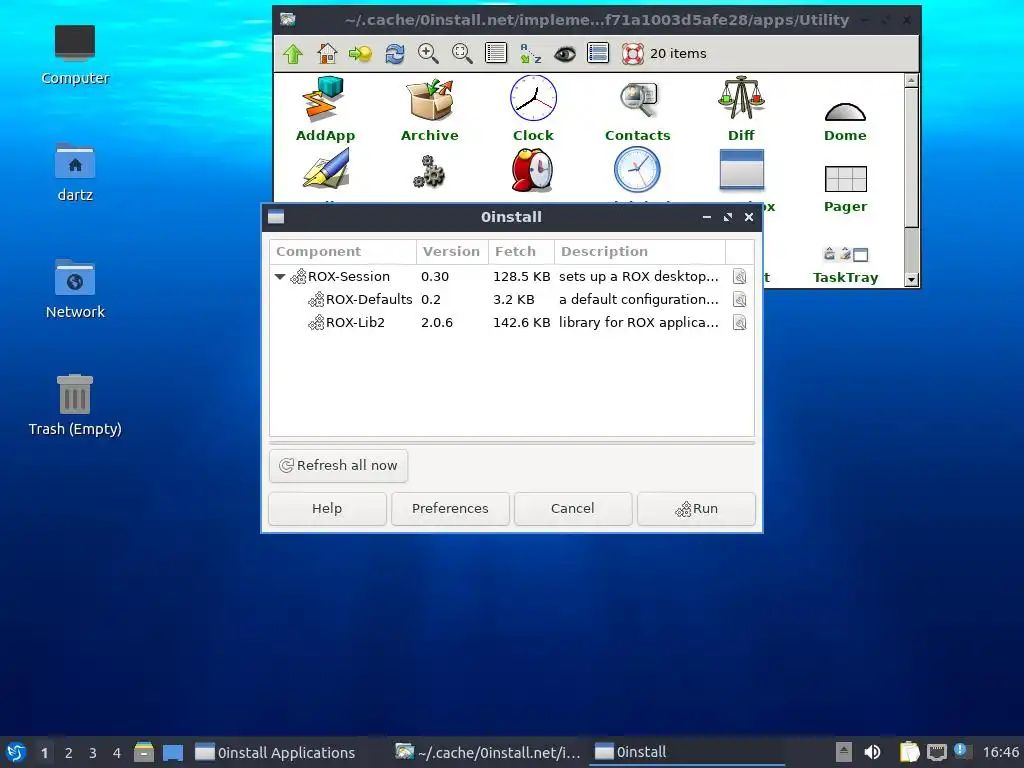Open properties icon for ROX-Session row

click(739, 277)
